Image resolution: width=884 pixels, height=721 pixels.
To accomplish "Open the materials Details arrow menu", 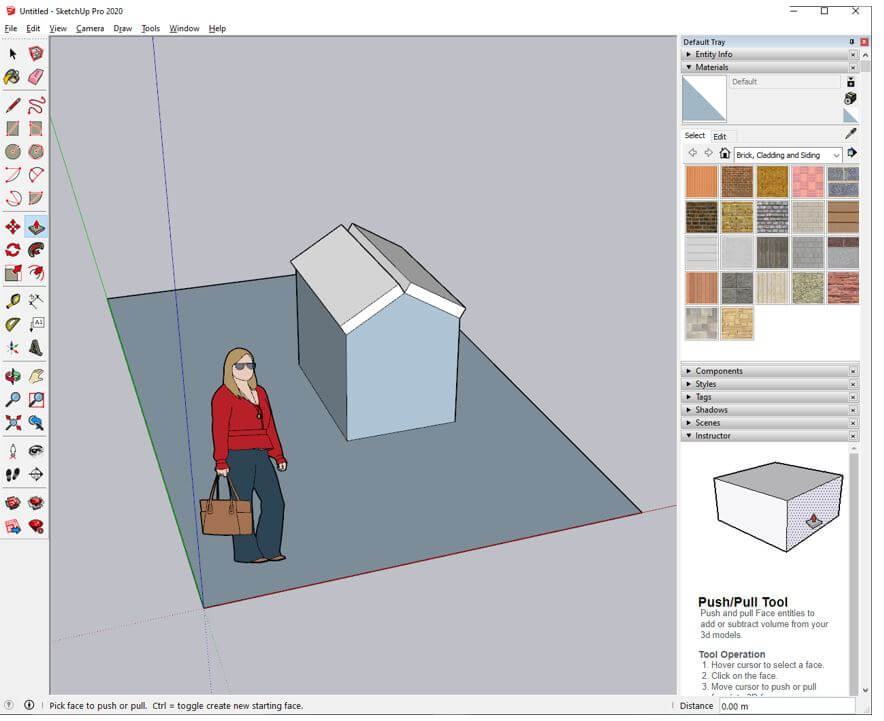I will tap(852, 153).
